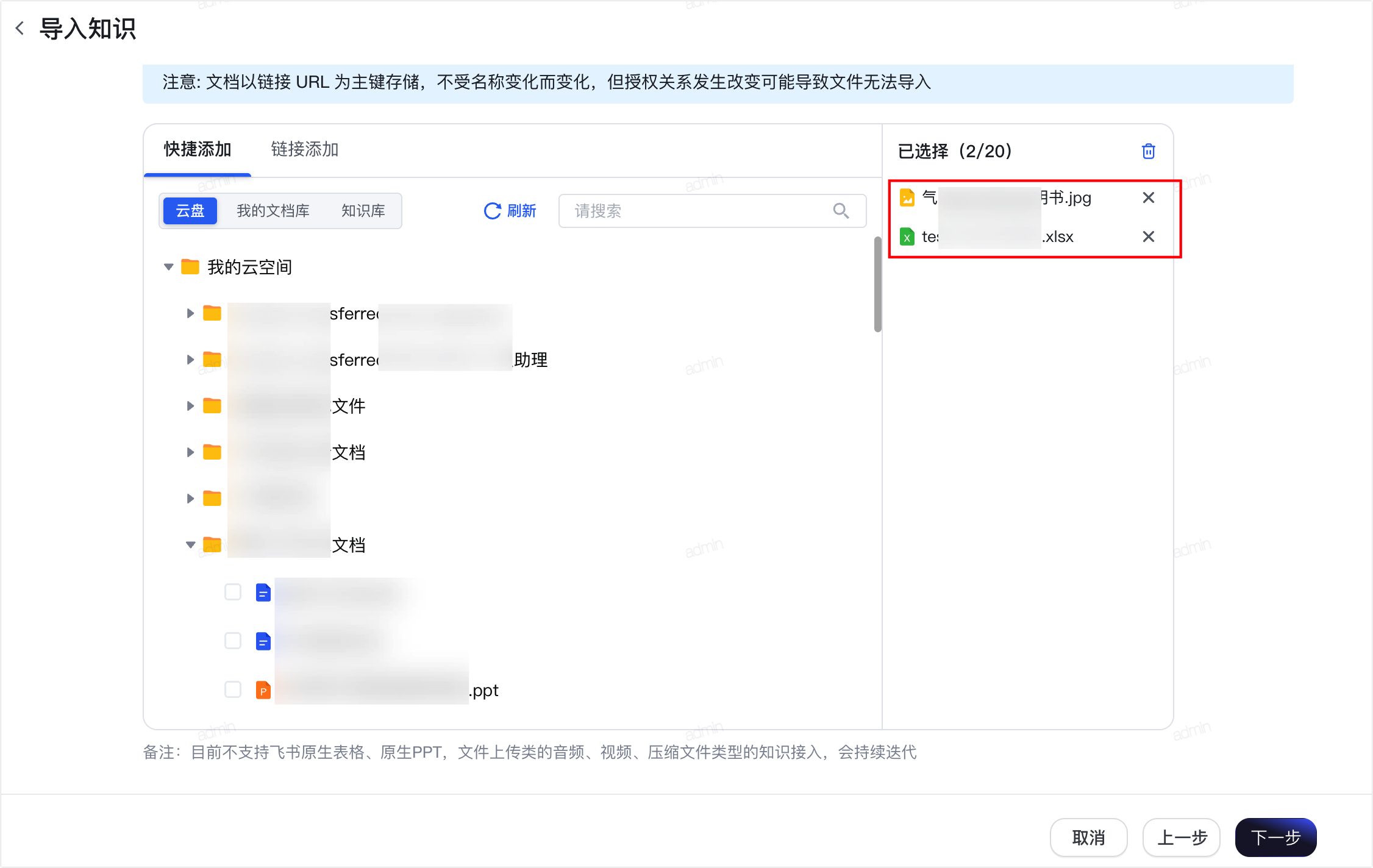Tick the checkbox for the .ppt file
This screenshot has height=868, width=1373.
click(x=233, y=689)
